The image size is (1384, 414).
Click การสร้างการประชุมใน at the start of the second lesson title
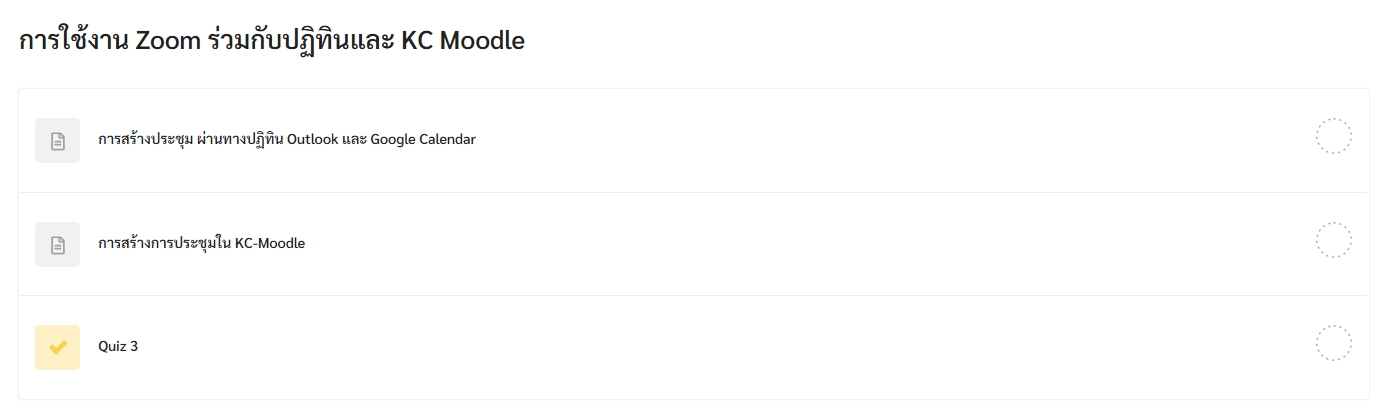[x=165, y=244]
